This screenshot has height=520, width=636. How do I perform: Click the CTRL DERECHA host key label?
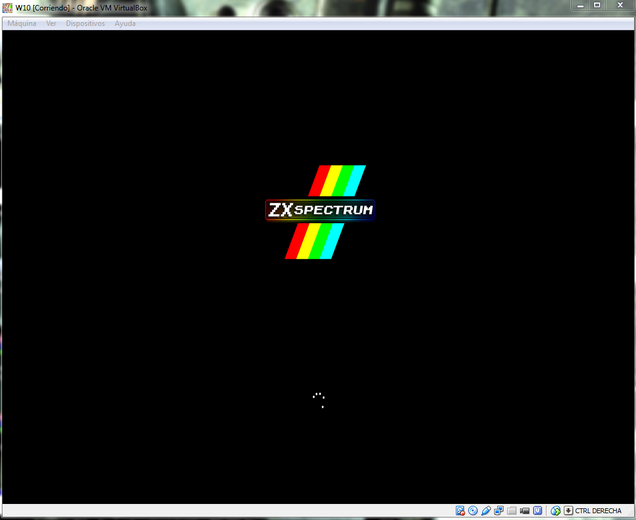pyautogui.click(x=598, y=511)
